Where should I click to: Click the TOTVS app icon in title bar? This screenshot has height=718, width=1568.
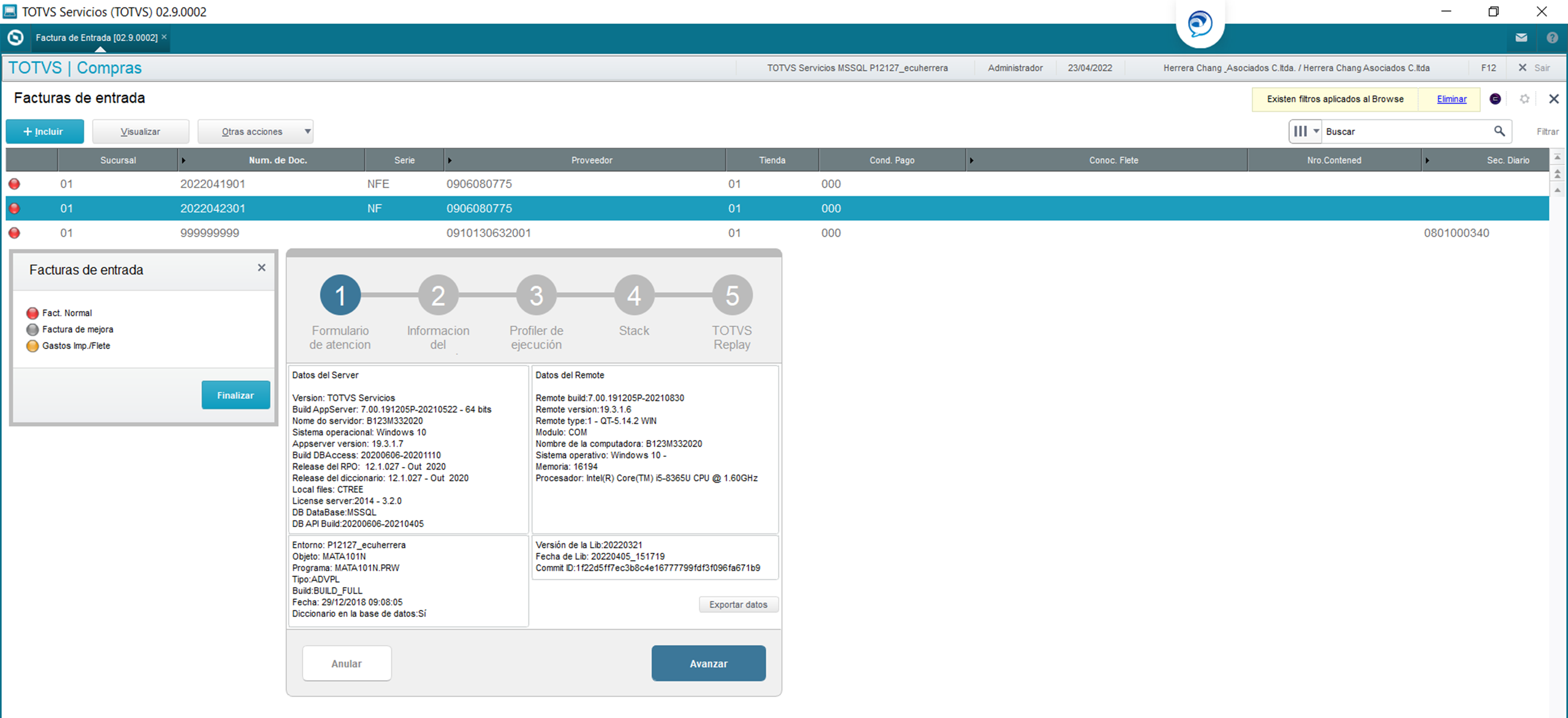pyautogui.click(x=10, y=12)
